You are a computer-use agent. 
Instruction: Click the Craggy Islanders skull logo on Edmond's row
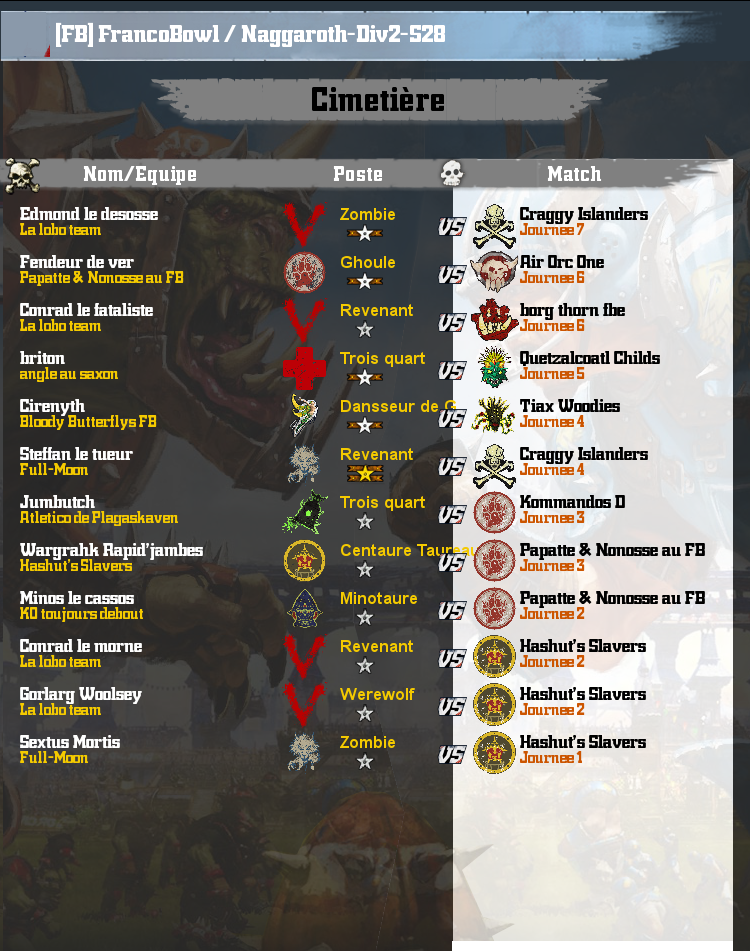tap(494, 226)
